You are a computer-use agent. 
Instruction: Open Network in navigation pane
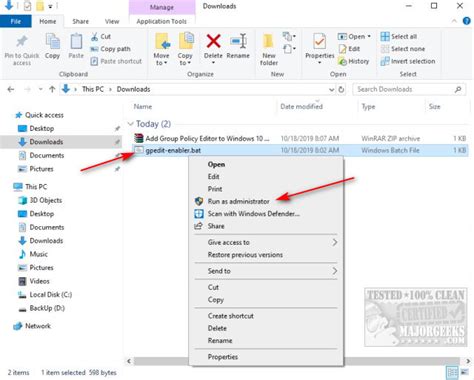(38, 326)
